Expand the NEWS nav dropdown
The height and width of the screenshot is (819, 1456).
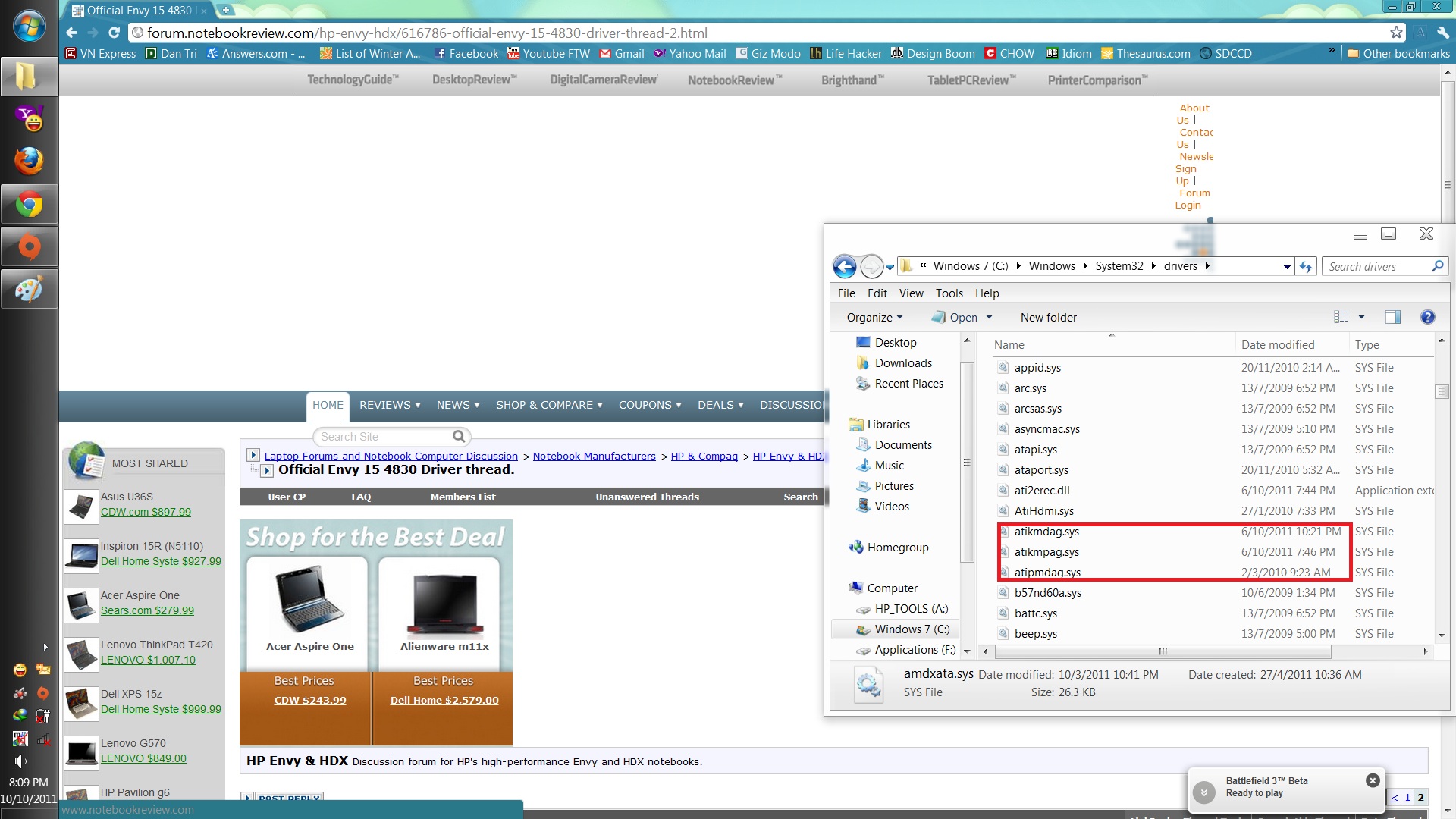pos(458,405)
